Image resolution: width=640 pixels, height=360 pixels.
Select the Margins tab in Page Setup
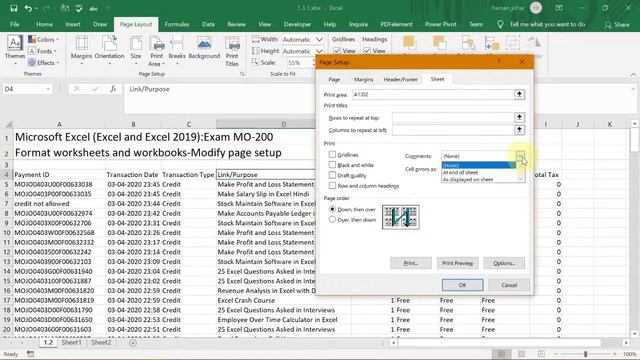point(363,80)
